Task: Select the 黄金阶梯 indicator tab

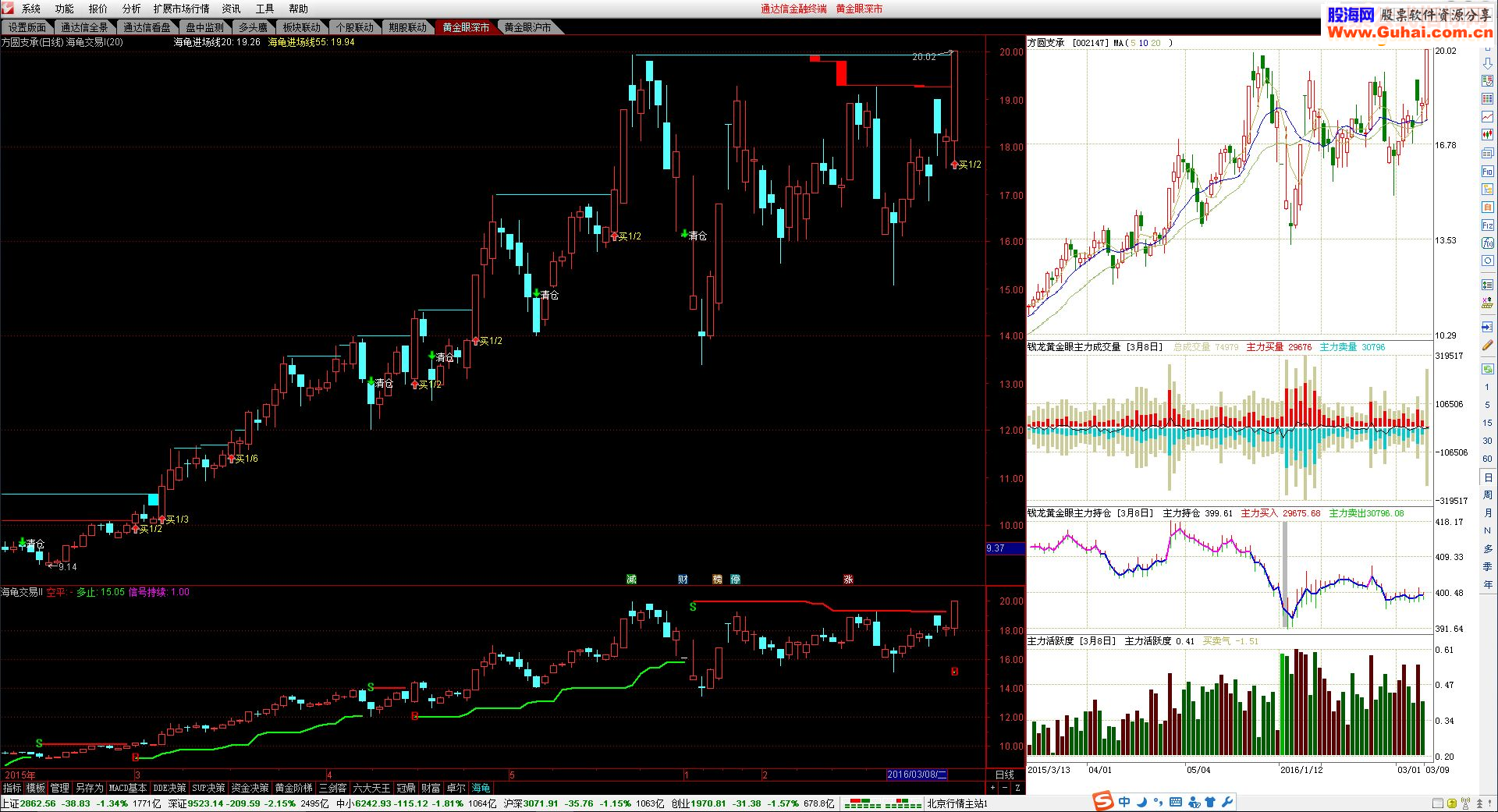Action: click(293, 788)
